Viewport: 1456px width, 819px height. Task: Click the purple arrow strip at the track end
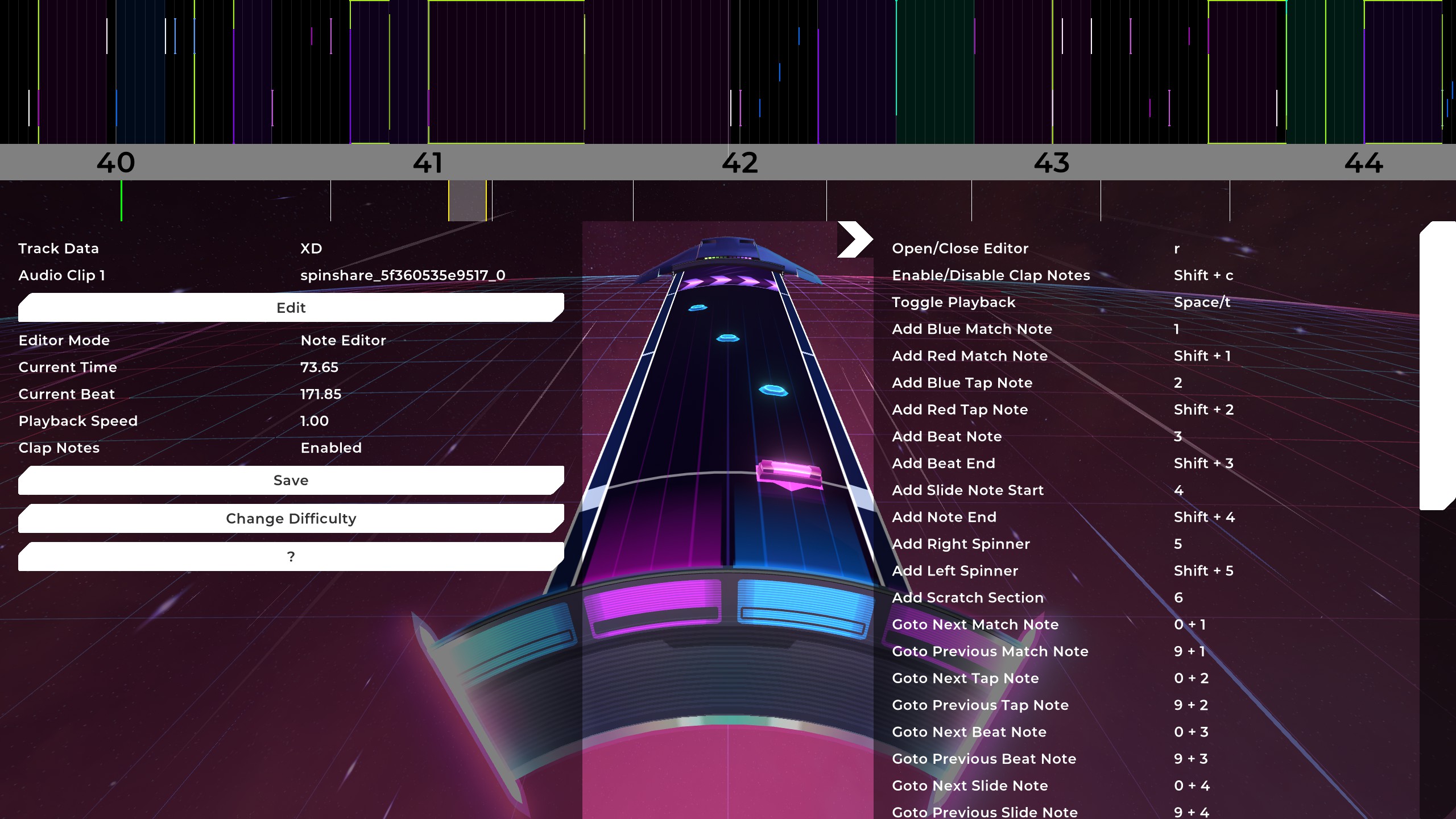(728, 281)
